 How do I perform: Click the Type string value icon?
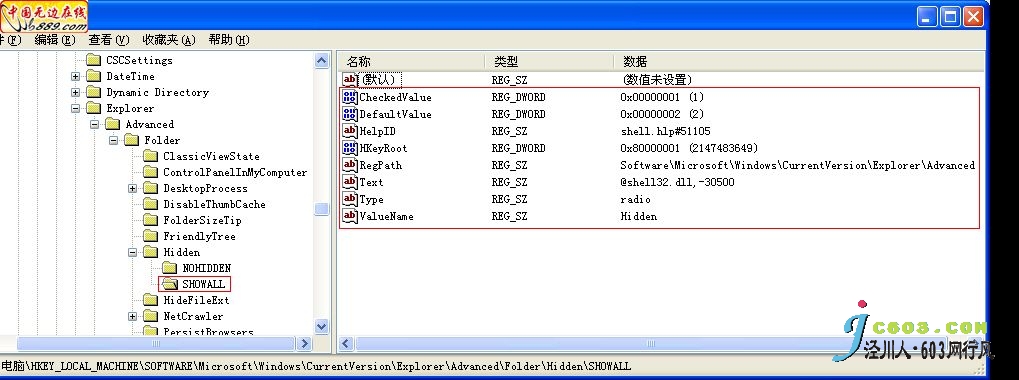pyautogui.click(x=350, y=199)
